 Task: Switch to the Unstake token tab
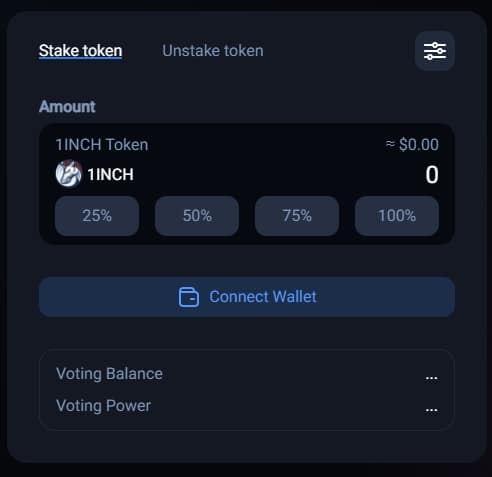[213, 51]
